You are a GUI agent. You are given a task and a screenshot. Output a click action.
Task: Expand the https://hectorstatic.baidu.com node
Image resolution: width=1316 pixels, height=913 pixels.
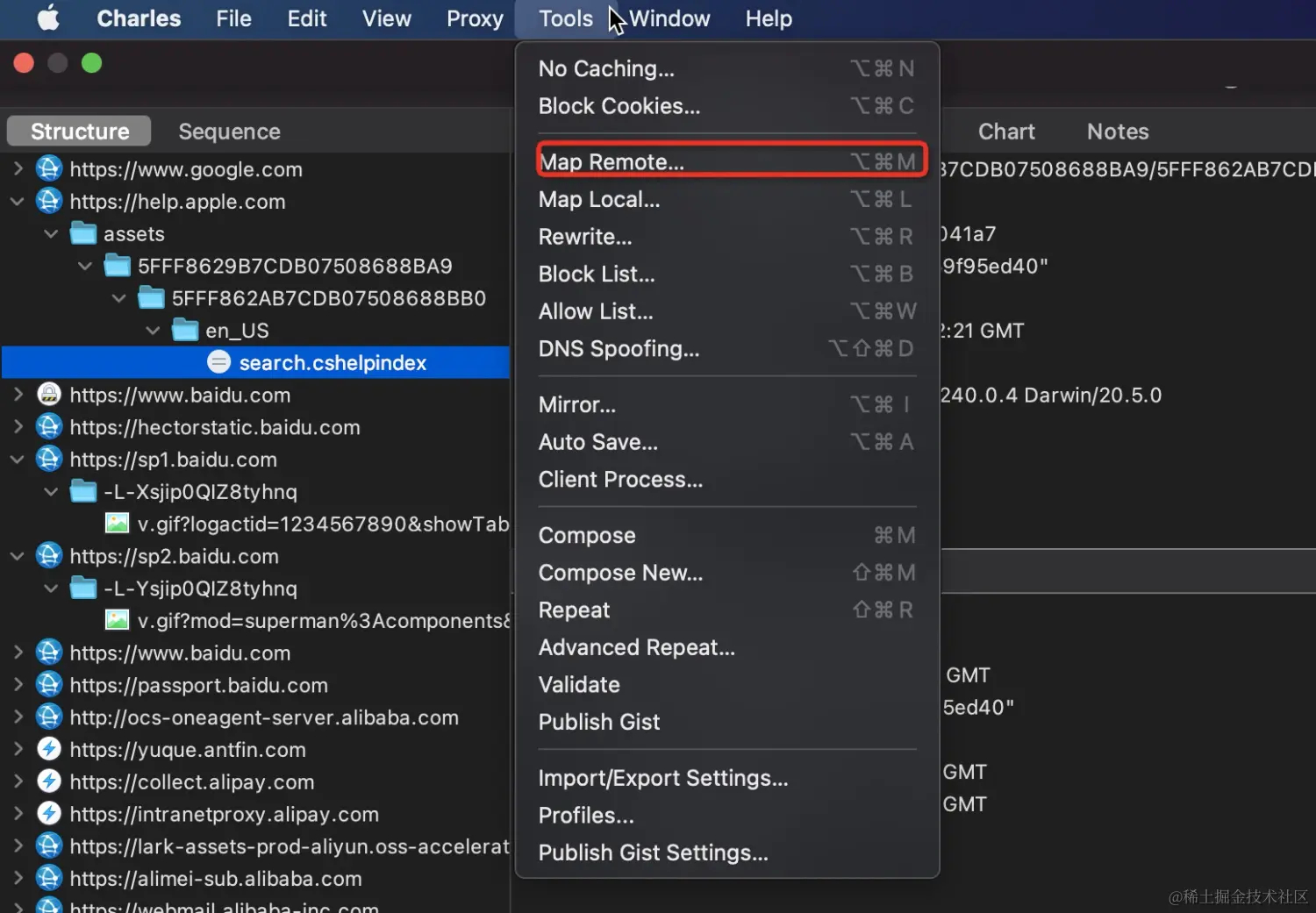tap(18, 427)
